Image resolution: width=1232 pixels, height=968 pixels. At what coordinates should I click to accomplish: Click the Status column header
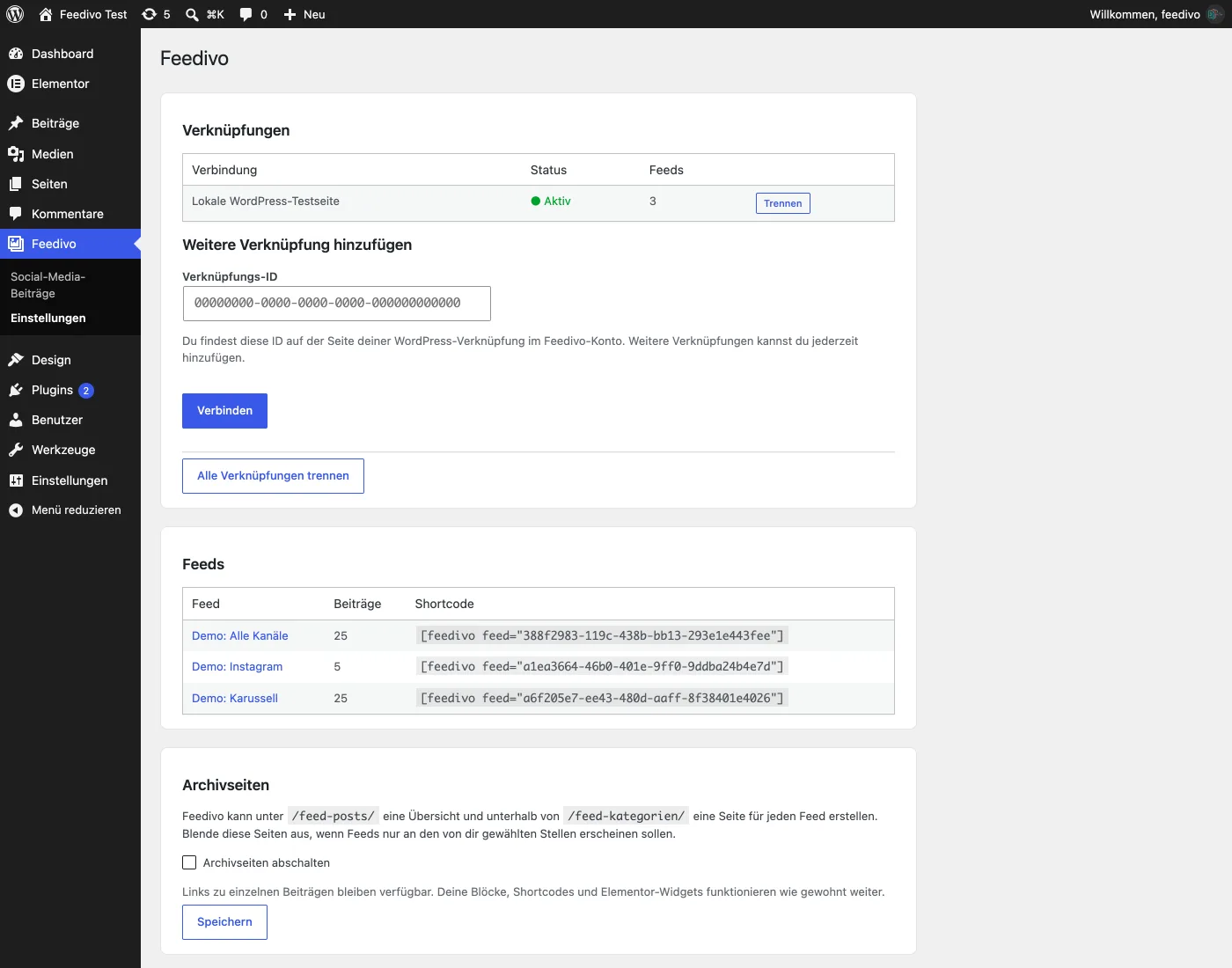pyautogui.click(x=548, y=170)
